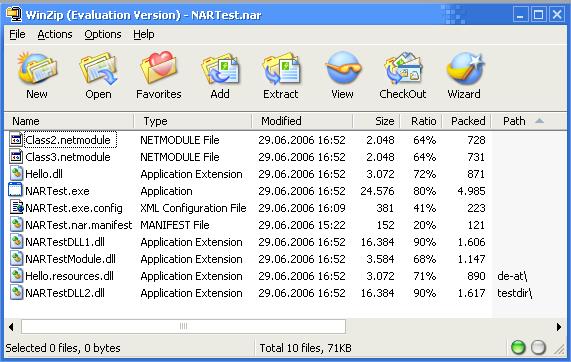Maximize the WinZip window
This screenshot has height=362, width=571.
(539, 15)
